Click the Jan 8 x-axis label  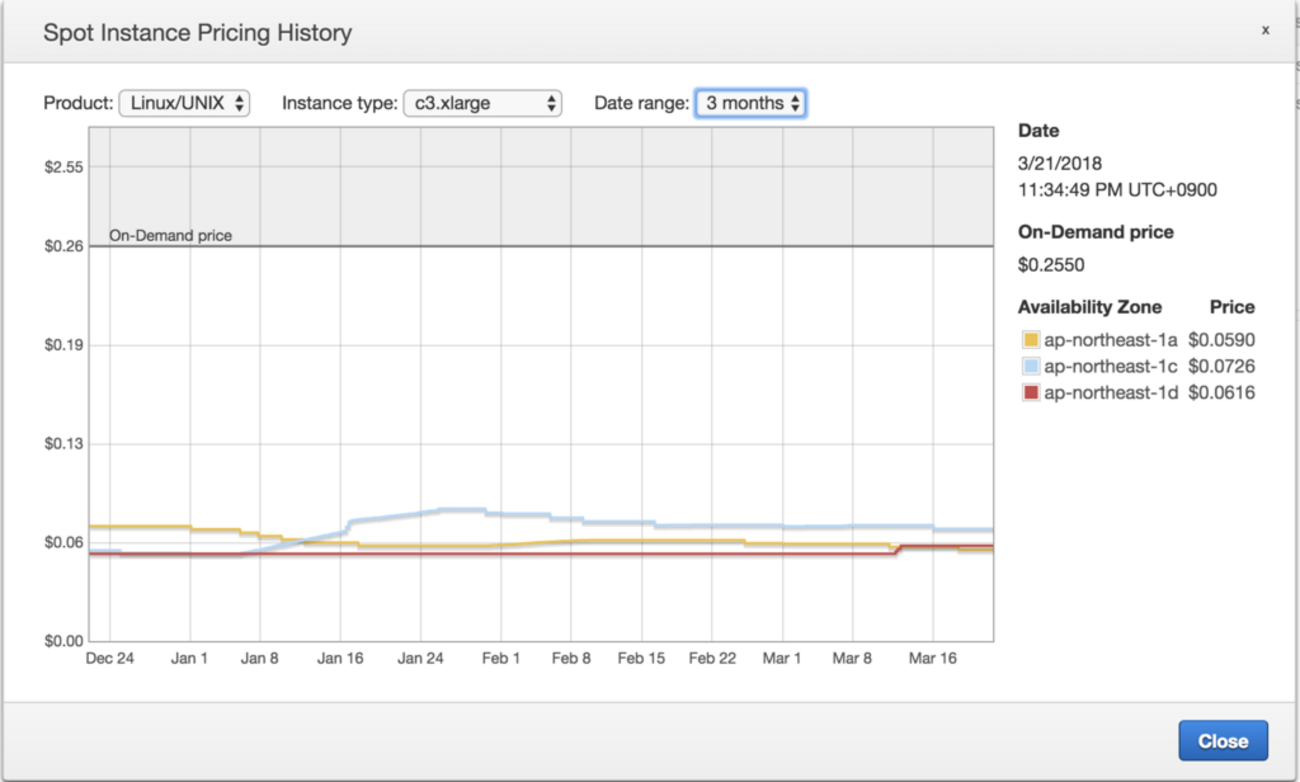tap(260, 658)
